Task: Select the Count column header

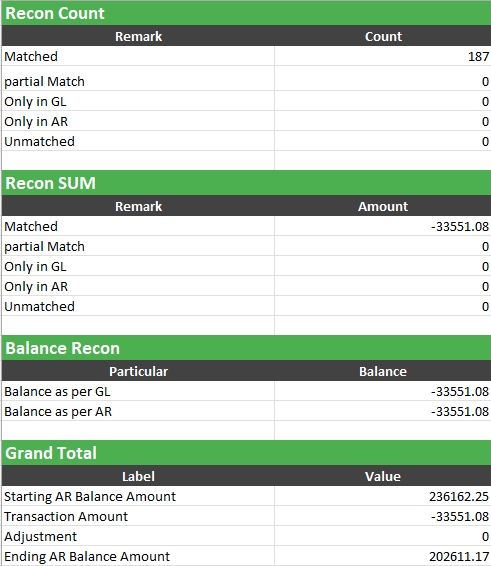Action: coord(383,36)
